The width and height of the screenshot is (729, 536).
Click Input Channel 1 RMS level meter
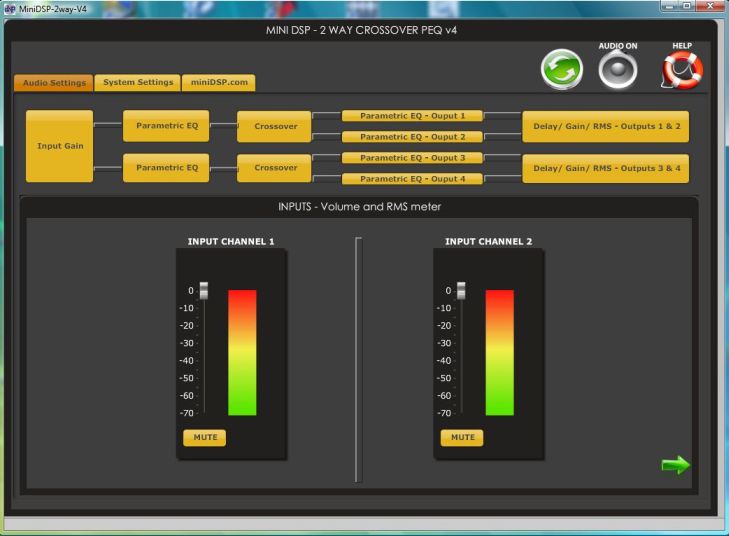[242, 352]
